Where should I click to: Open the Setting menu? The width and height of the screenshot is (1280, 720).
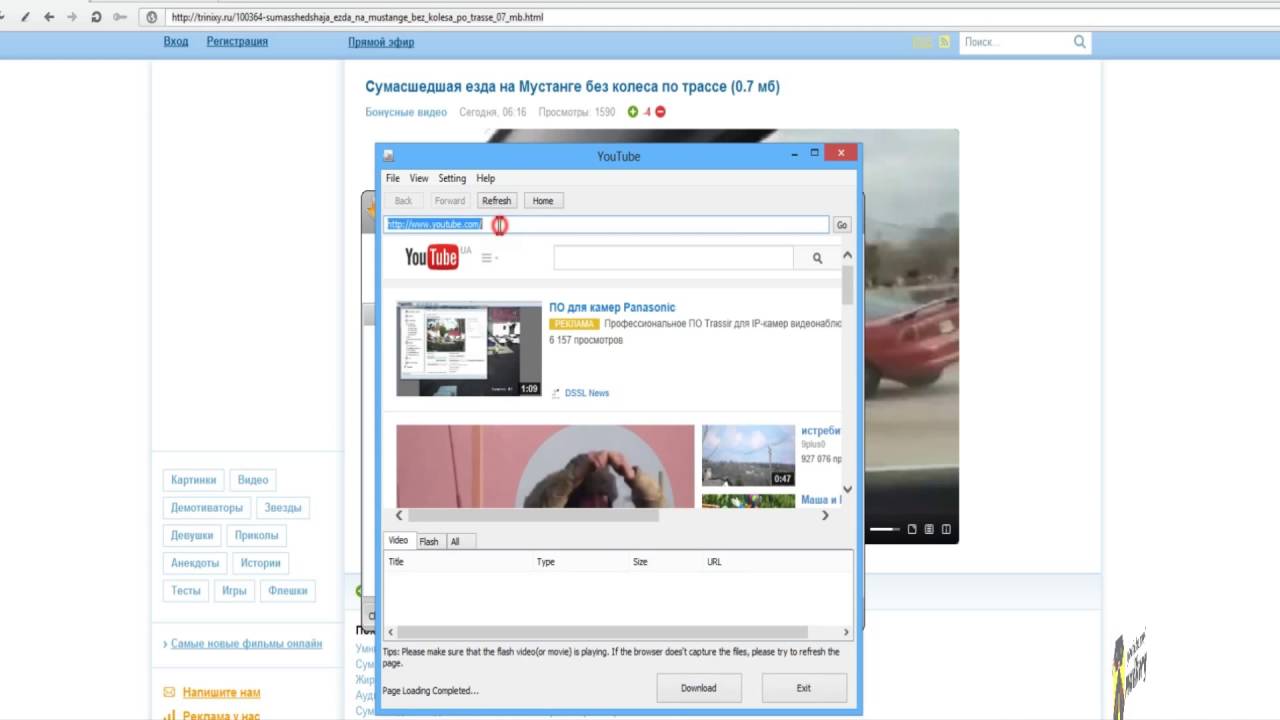(x=452, y=178)
